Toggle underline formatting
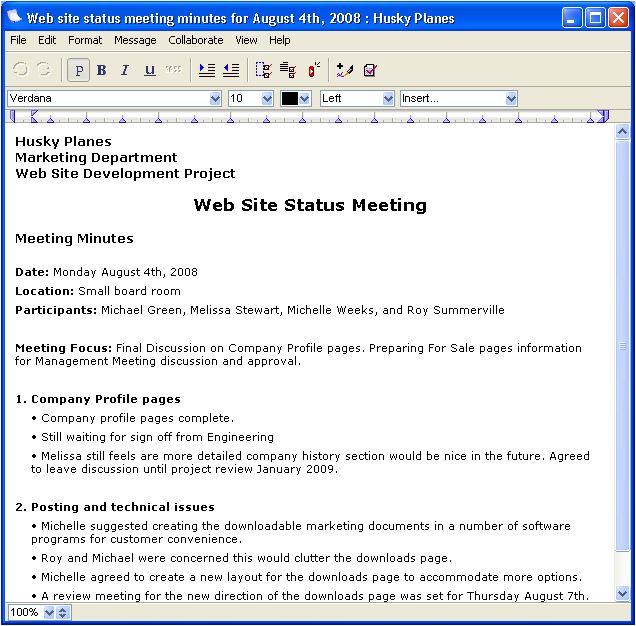636x626 pixels. tap(150, 70)
